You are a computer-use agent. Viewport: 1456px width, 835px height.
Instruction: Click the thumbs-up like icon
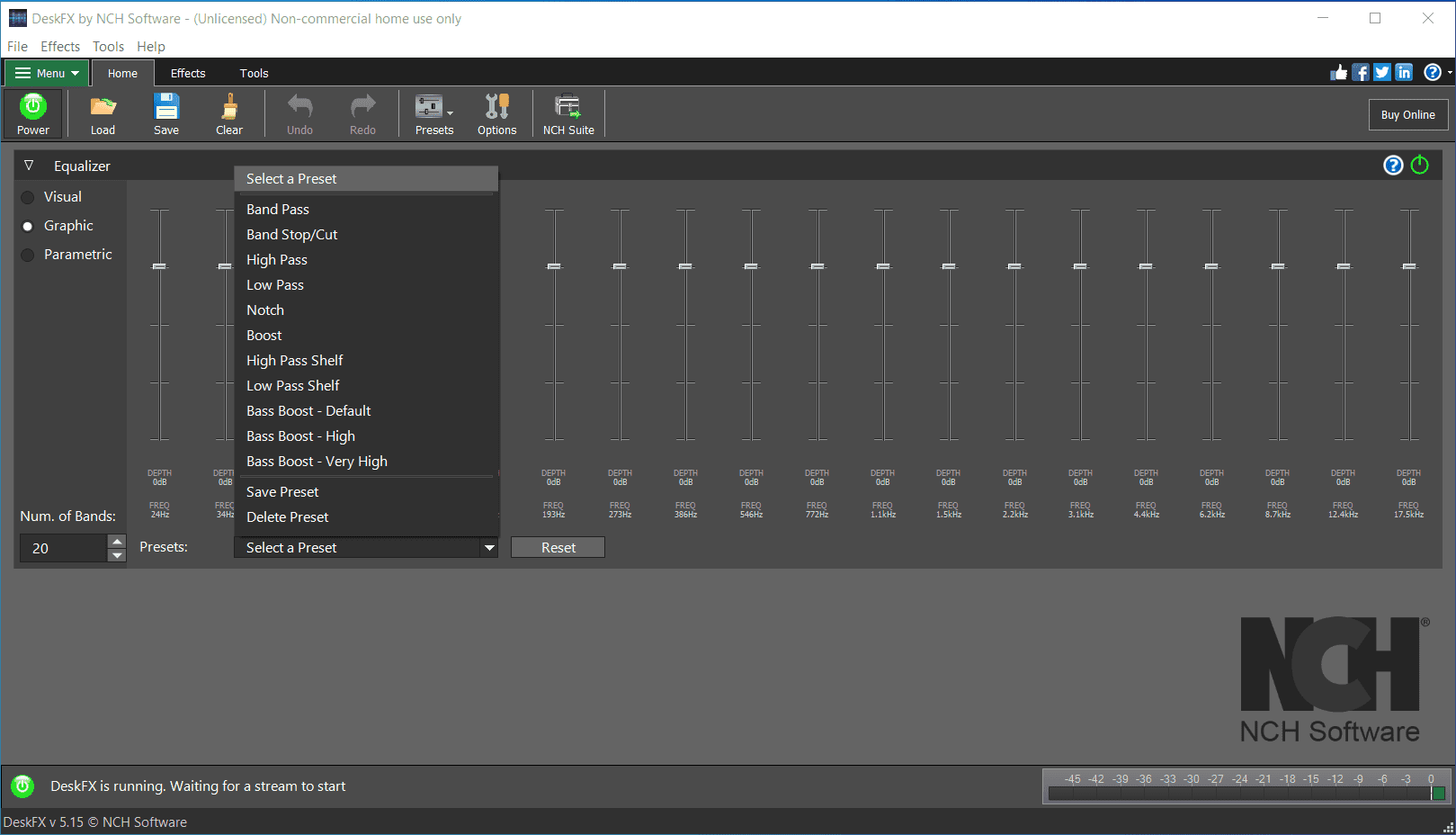point(1339,73)
